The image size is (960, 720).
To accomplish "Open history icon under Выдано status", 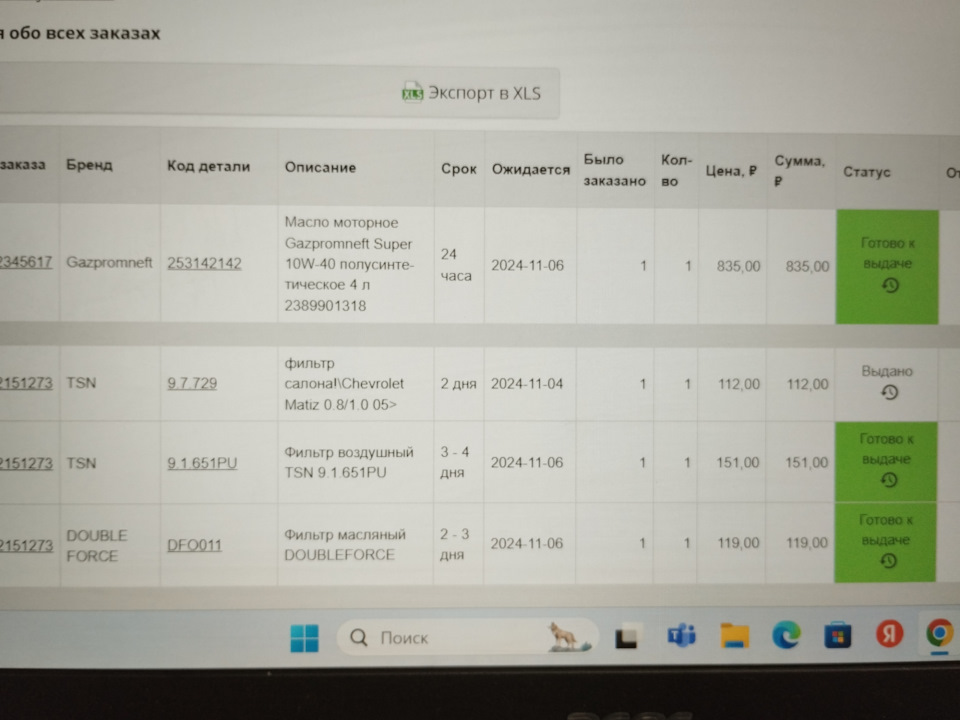I will [x=890, y=392].
